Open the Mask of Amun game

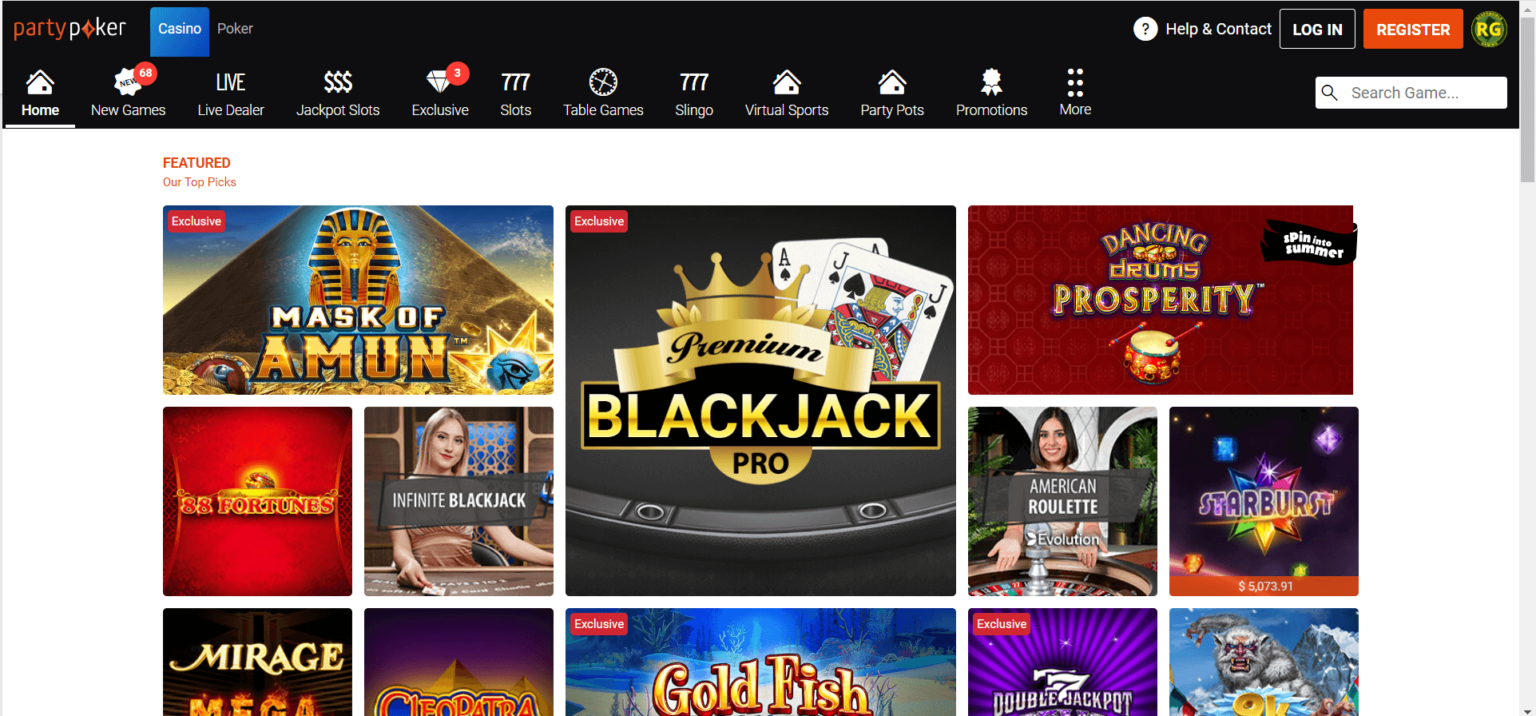pyautogui.click(x=358, y=300)
